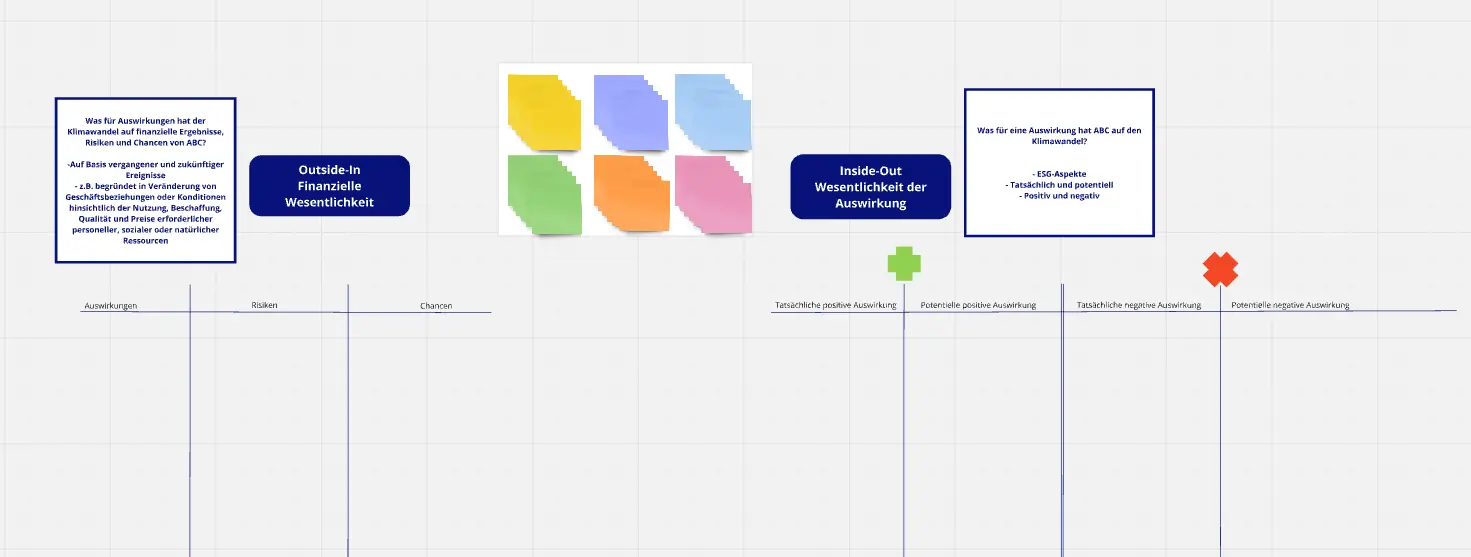Select the red X cross icon
1471x557 pixels.
[1220, 269]
